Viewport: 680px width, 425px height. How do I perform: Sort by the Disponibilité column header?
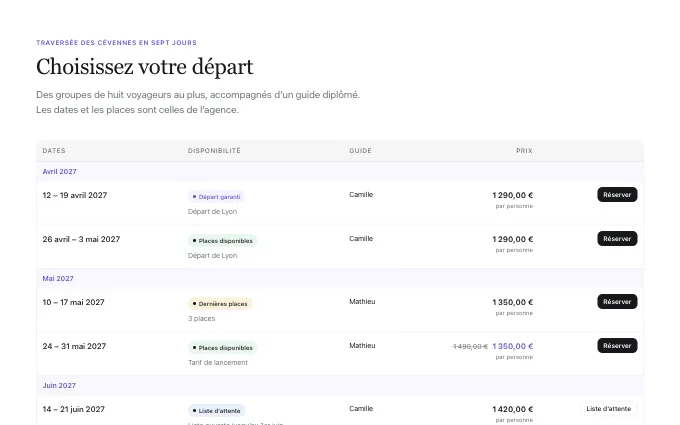click(x=214, y=150)
